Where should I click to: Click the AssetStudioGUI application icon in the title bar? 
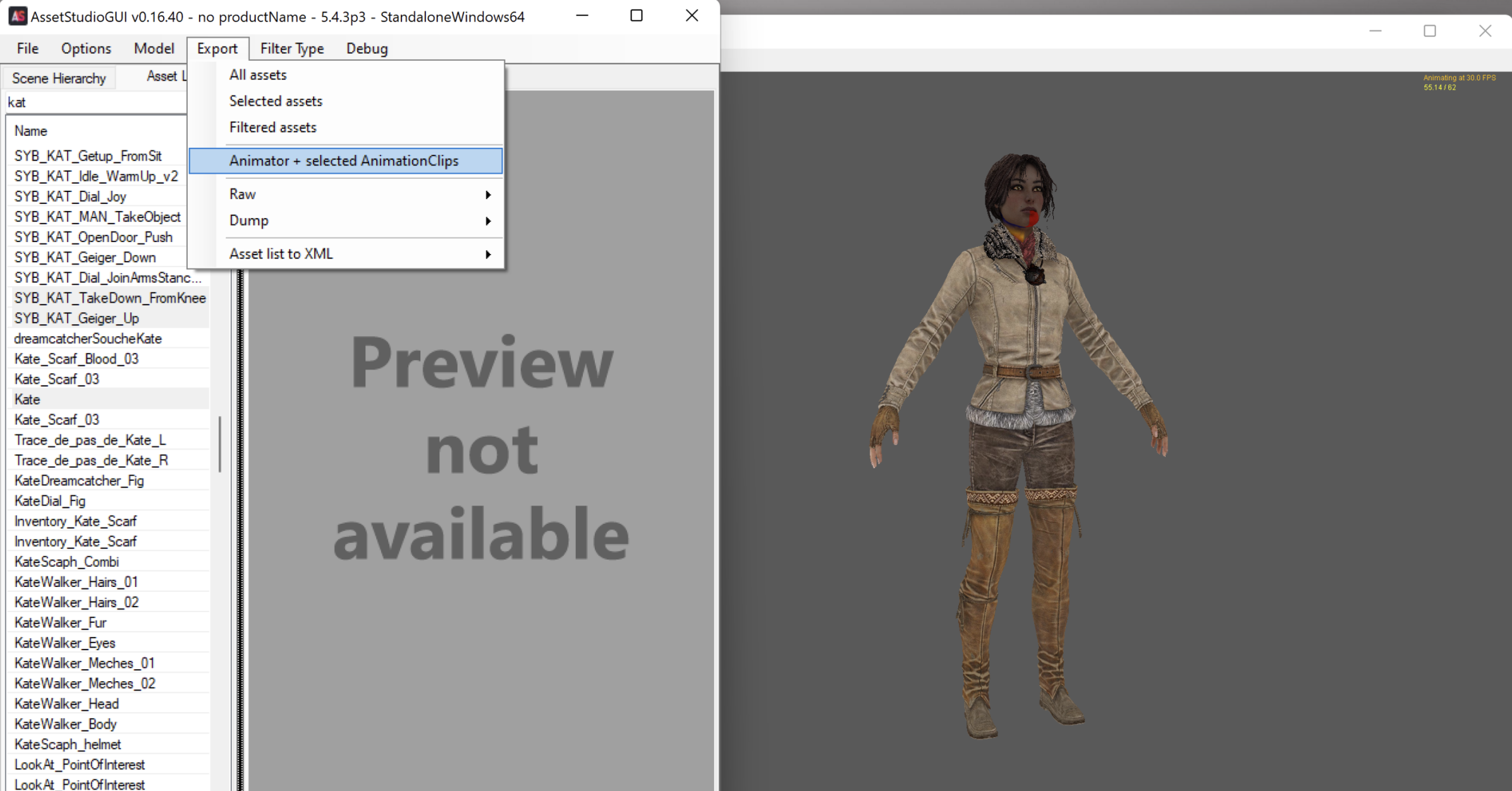18,16
